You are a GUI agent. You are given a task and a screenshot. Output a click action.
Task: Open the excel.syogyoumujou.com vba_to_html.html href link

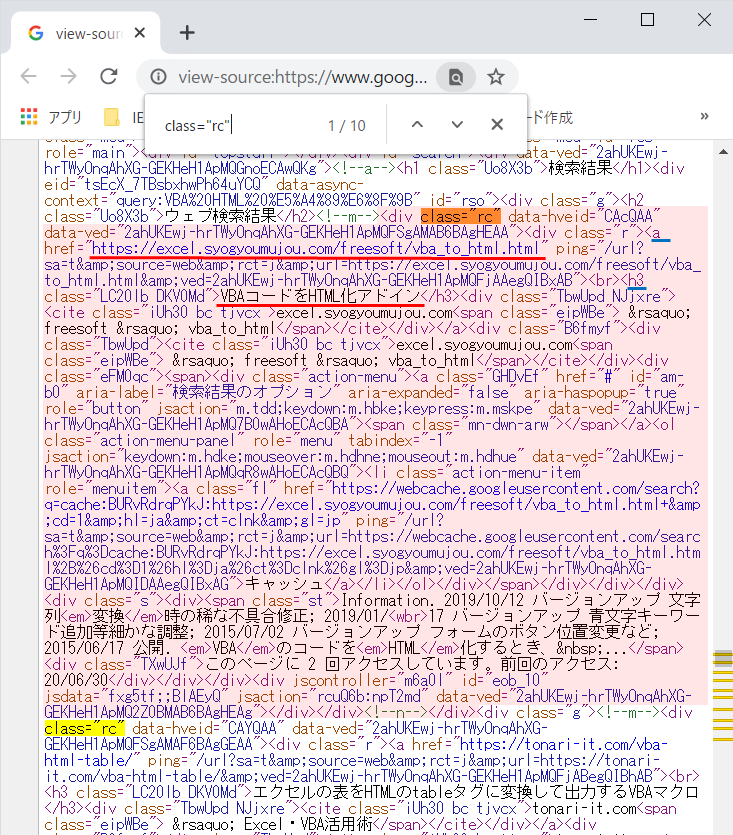pyautogui.click(x=315, y=249)
